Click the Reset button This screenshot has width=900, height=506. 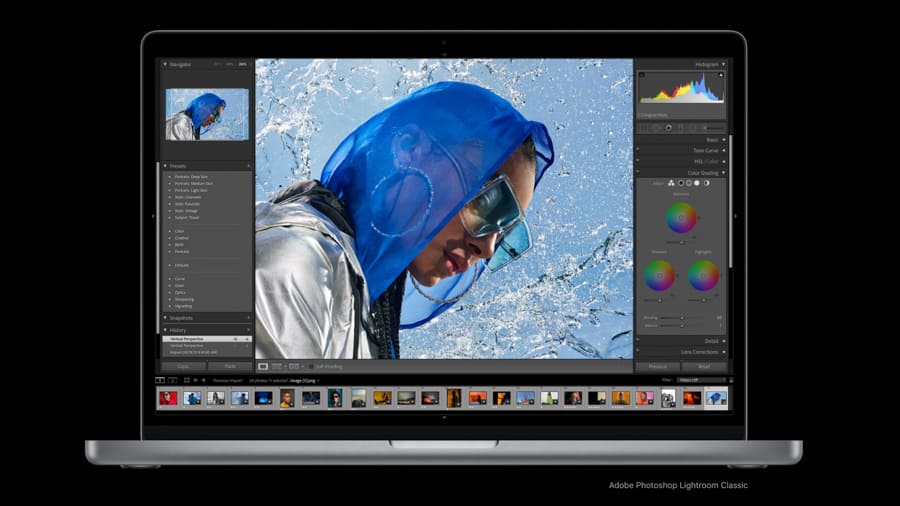pyautogui.click(x=704, y=367)
